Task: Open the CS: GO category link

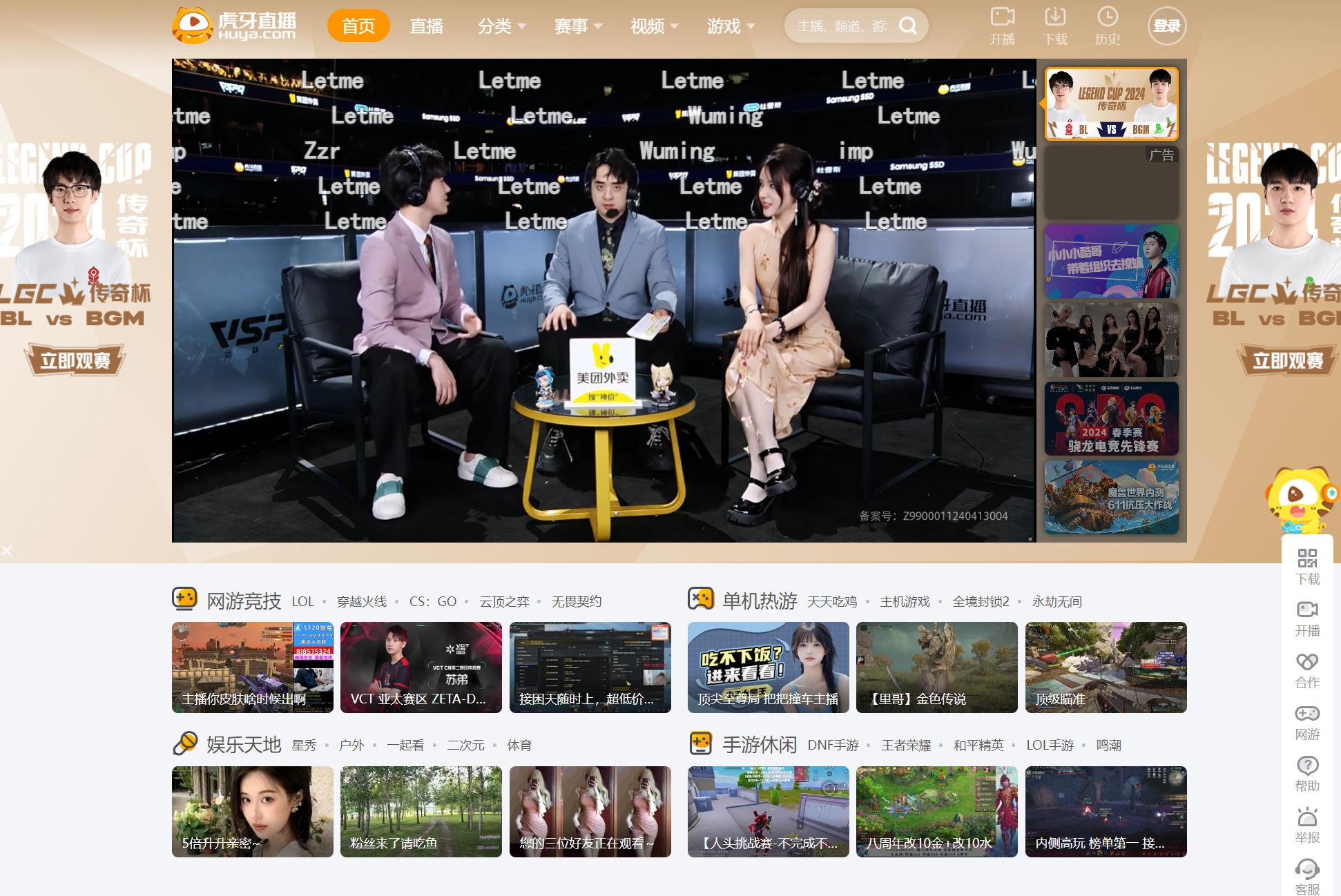Action: point(433,602)
